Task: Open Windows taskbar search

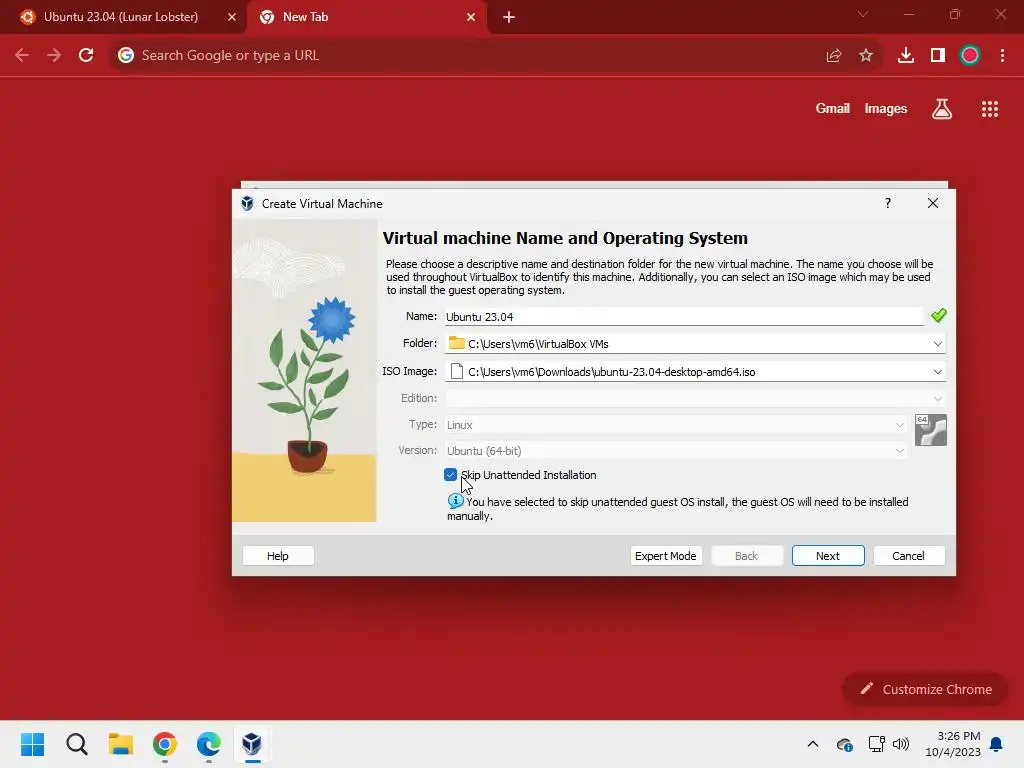Action: (76, 744)
